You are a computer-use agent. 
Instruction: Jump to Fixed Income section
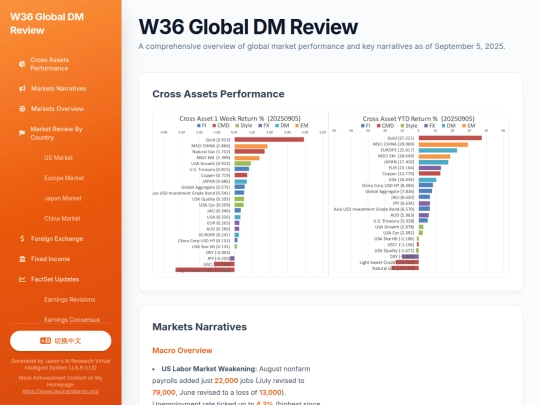[50, 259]
